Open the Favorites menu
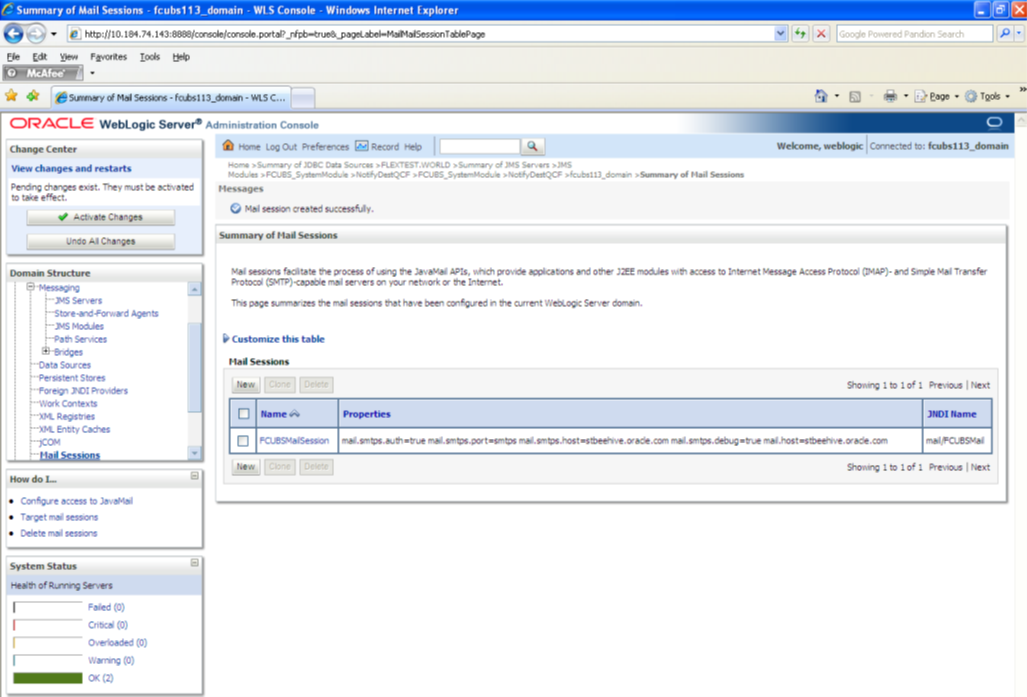The height and width of the screenshot is (697, 1027). [x=109, y=57]
